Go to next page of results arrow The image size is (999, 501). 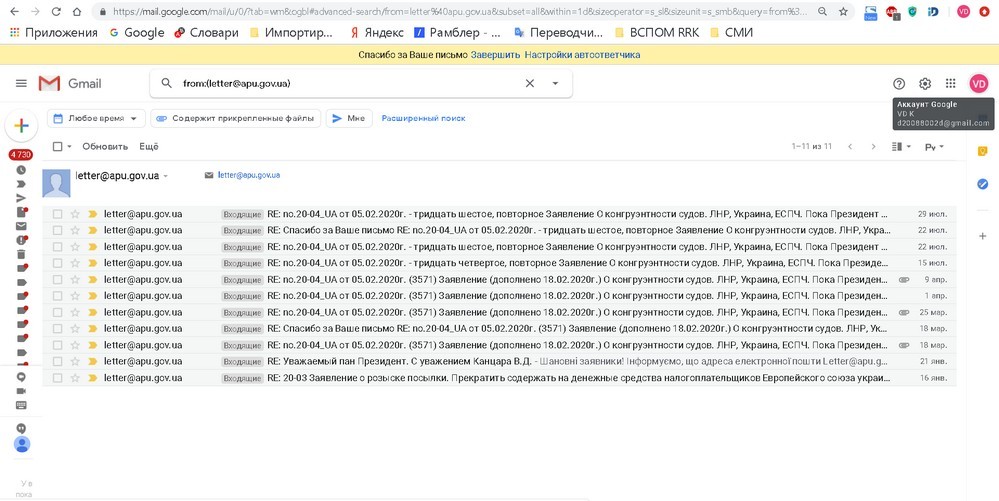873,147
